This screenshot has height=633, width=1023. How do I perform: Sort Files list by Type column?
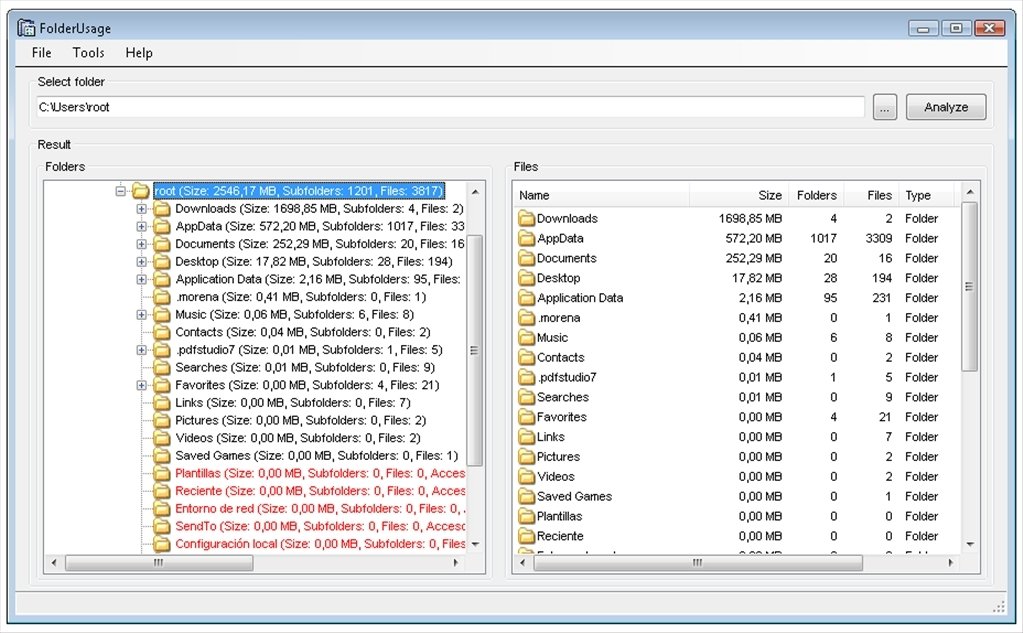pos(926,195)
